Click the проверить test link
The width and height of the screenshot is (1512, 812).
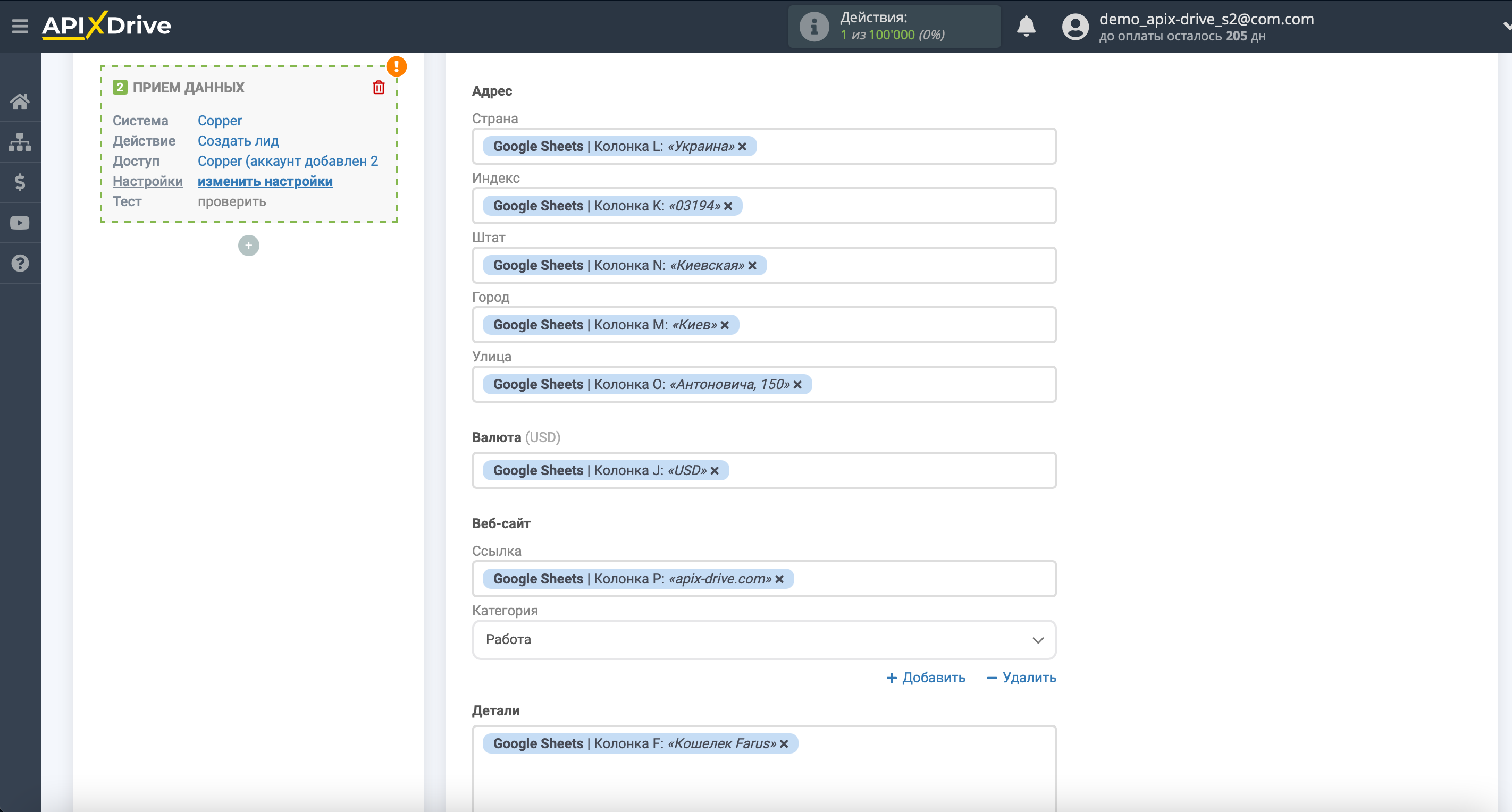coord(232,201)
